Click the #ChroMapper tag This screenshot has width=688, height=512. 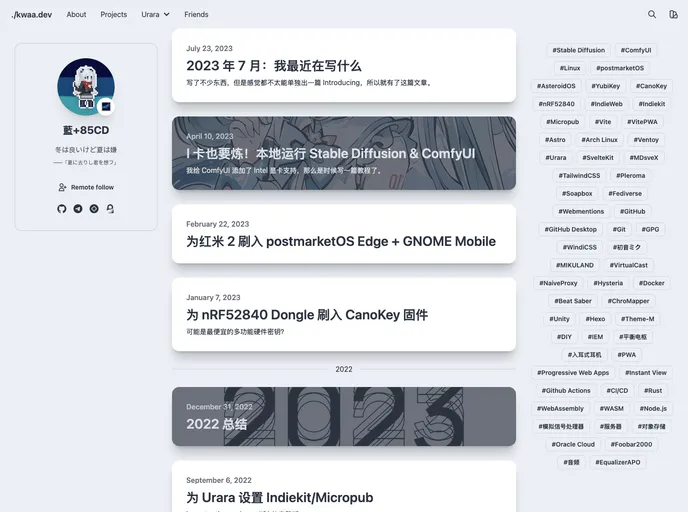point(628,301)
